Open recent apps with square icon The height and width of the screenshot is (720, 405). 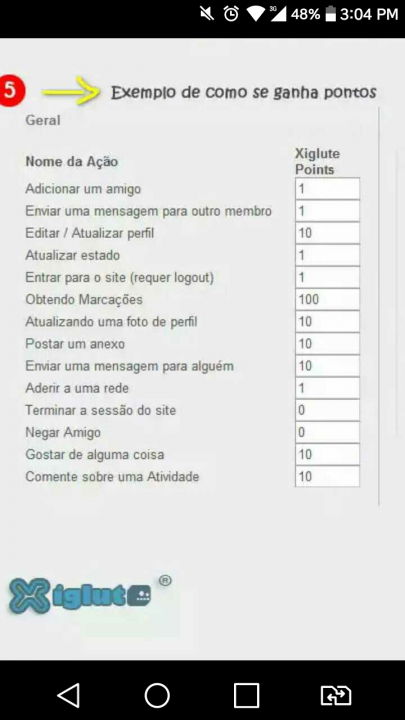coord(246,695)
